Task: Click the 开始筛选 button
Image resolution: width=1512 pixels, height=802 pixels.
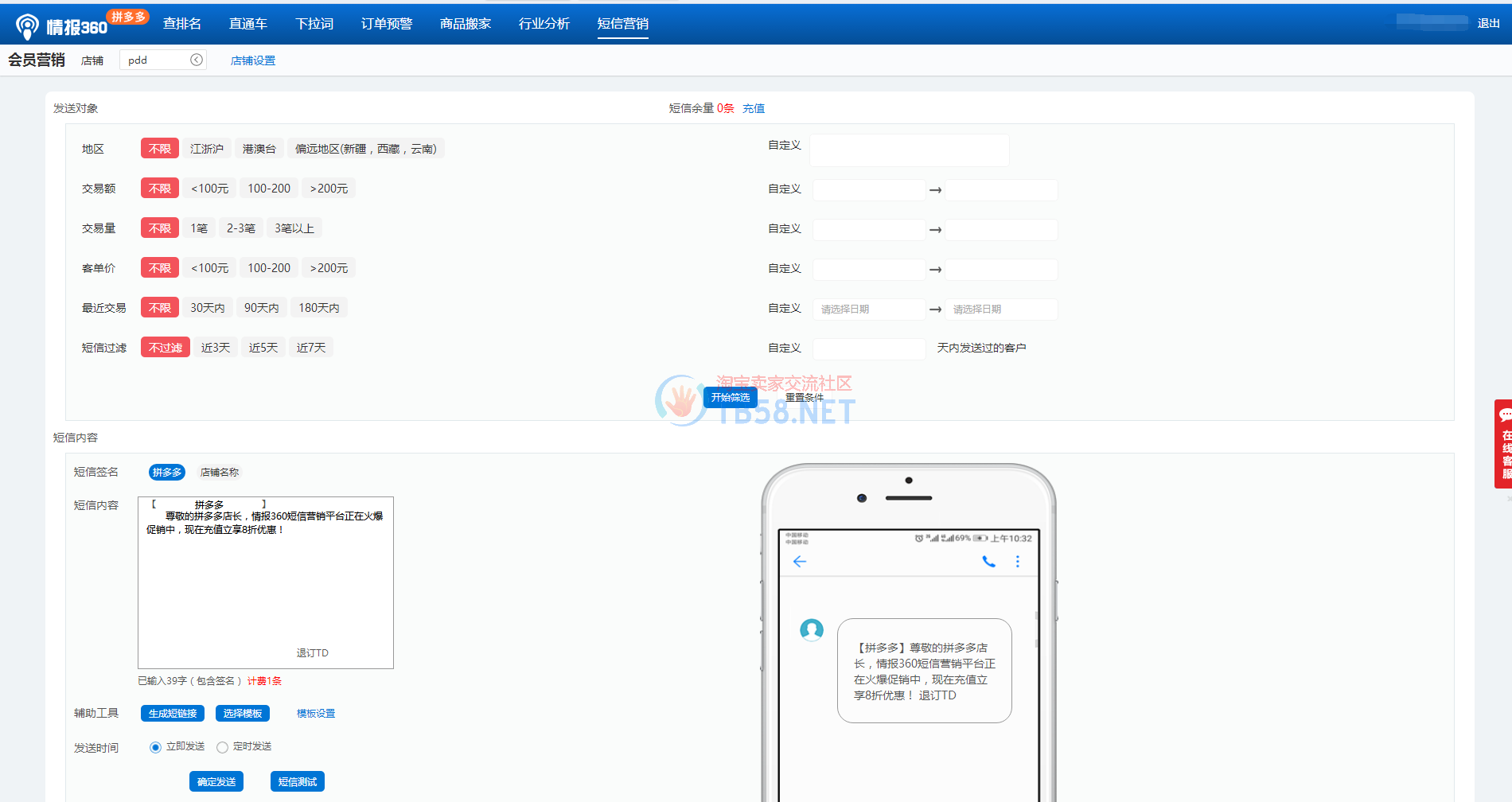Action: pyautogui.click(x=731, y=397)
